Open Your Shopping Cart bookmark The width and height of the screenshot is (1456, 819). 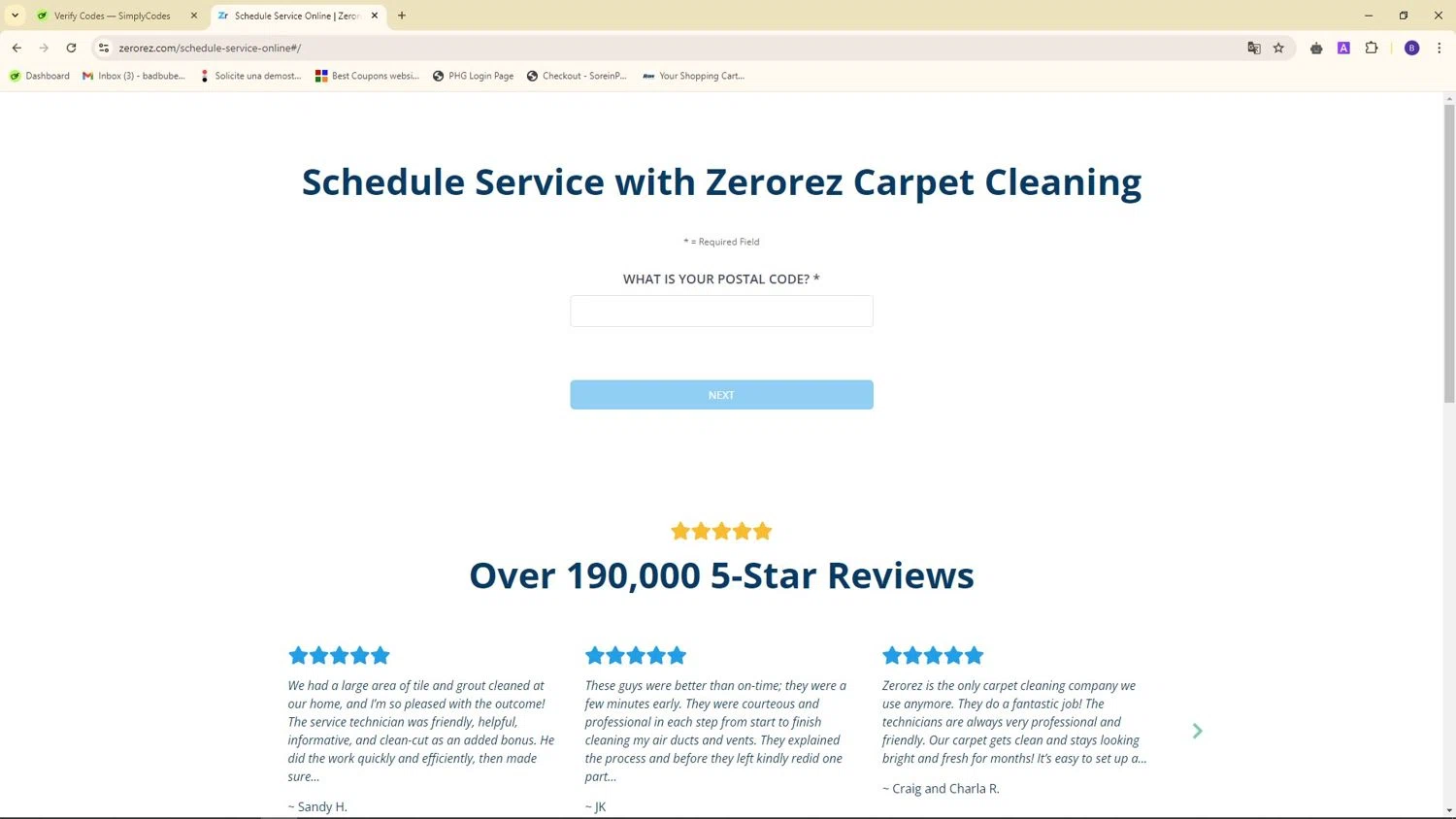694,76
